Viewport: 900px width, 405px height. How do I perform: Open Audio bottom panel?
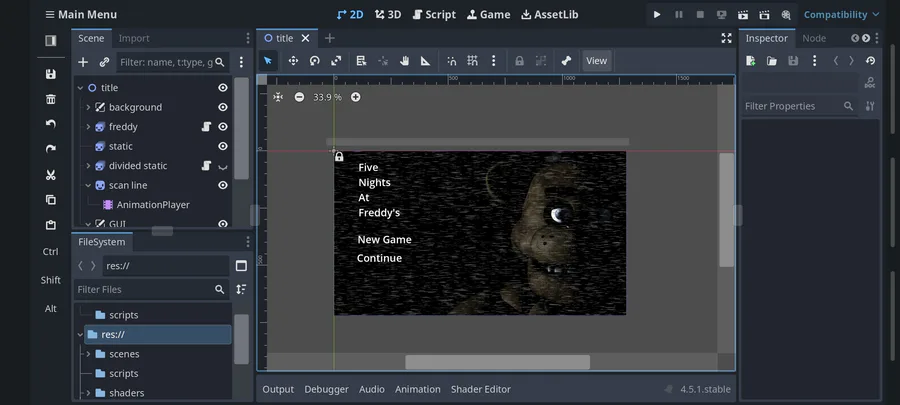coord(372,389)
